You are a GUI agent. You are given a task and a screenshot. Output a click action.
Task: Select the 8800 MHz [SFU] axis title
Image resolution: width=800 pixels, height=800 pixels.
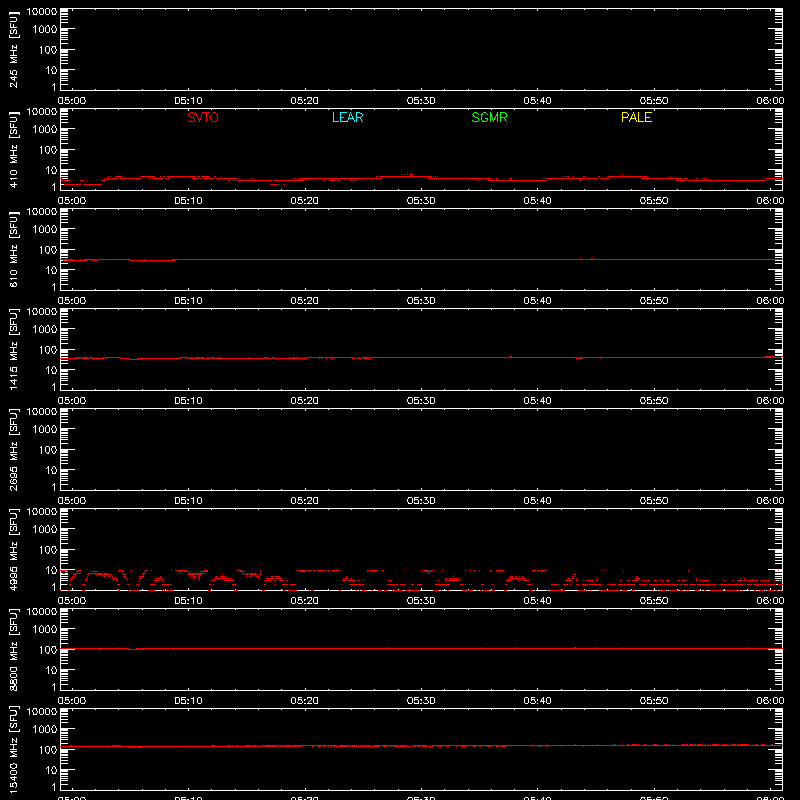pos(14,650)
